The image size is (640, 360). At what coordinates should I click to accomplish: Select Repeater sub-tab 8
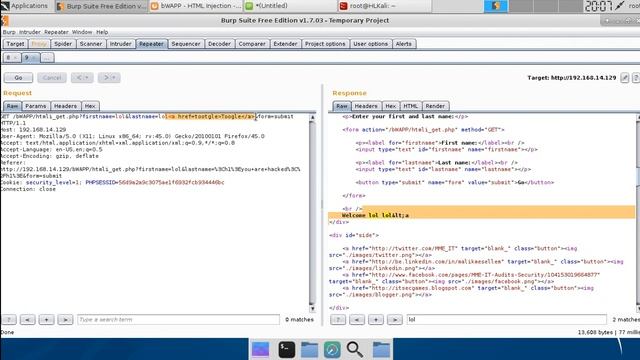click(x=11, y=58)
